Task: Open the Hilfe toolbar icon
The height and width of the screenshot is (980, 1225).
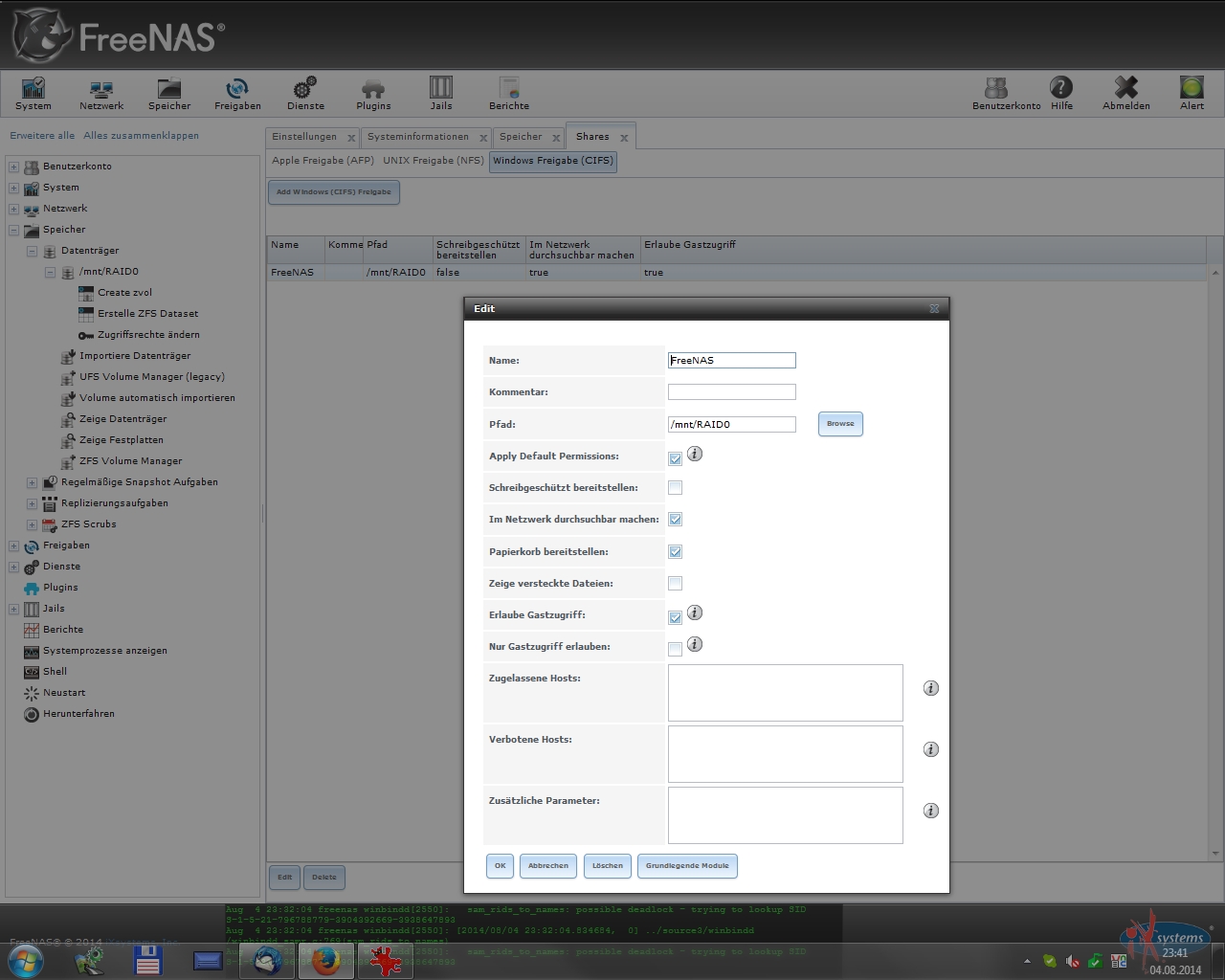Action: tap(1061, 94)
